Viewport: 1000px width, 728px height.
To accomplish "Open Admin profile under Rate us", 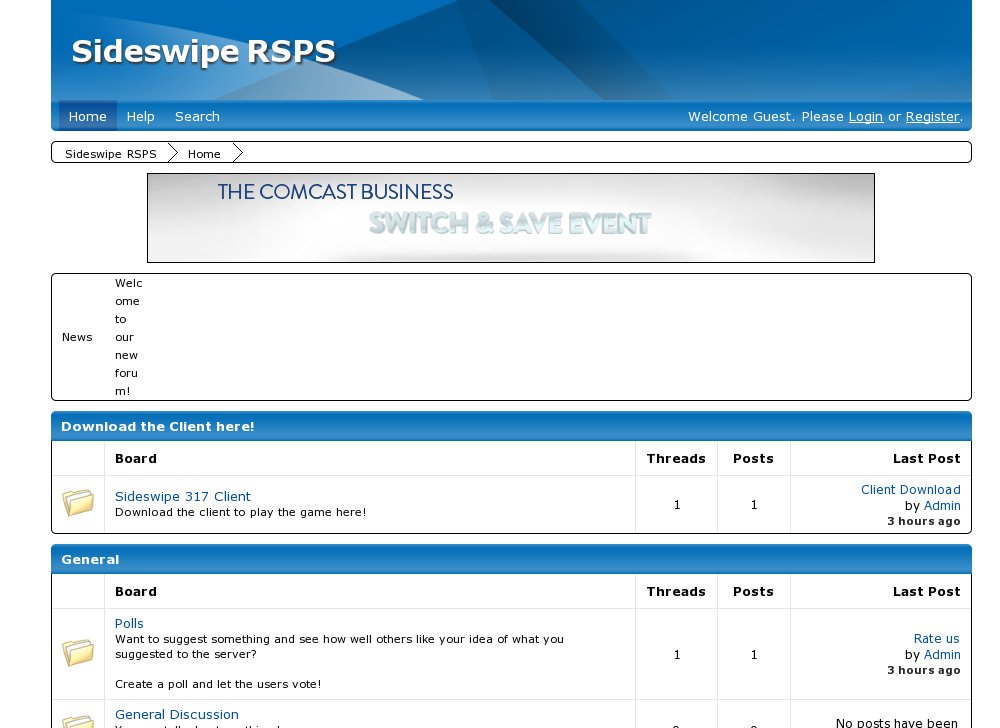I will click(941, 654).
